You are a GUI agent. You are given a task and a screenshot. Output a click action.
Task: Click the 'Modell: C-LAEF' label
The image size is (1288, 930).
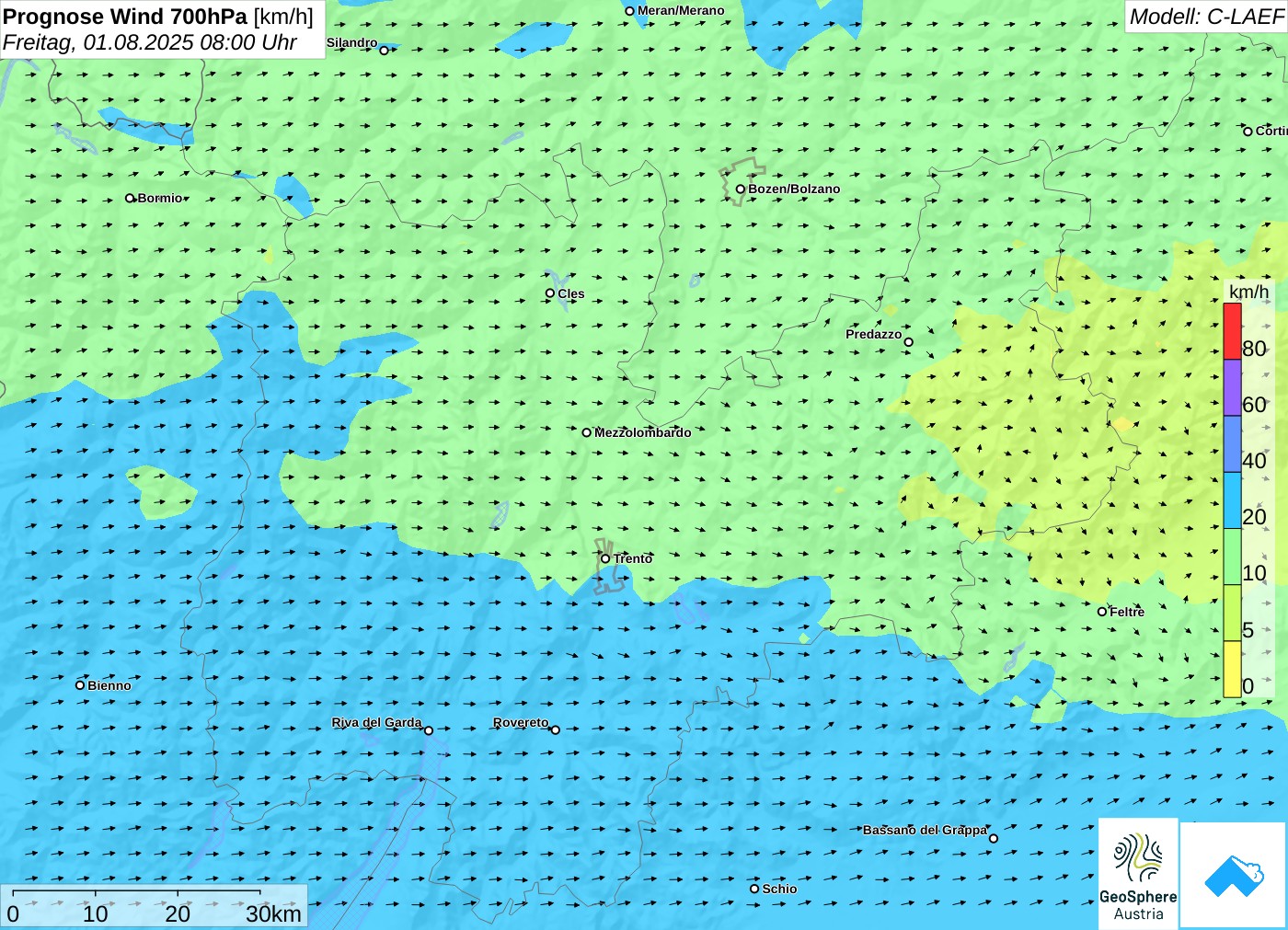(1206, 17)
